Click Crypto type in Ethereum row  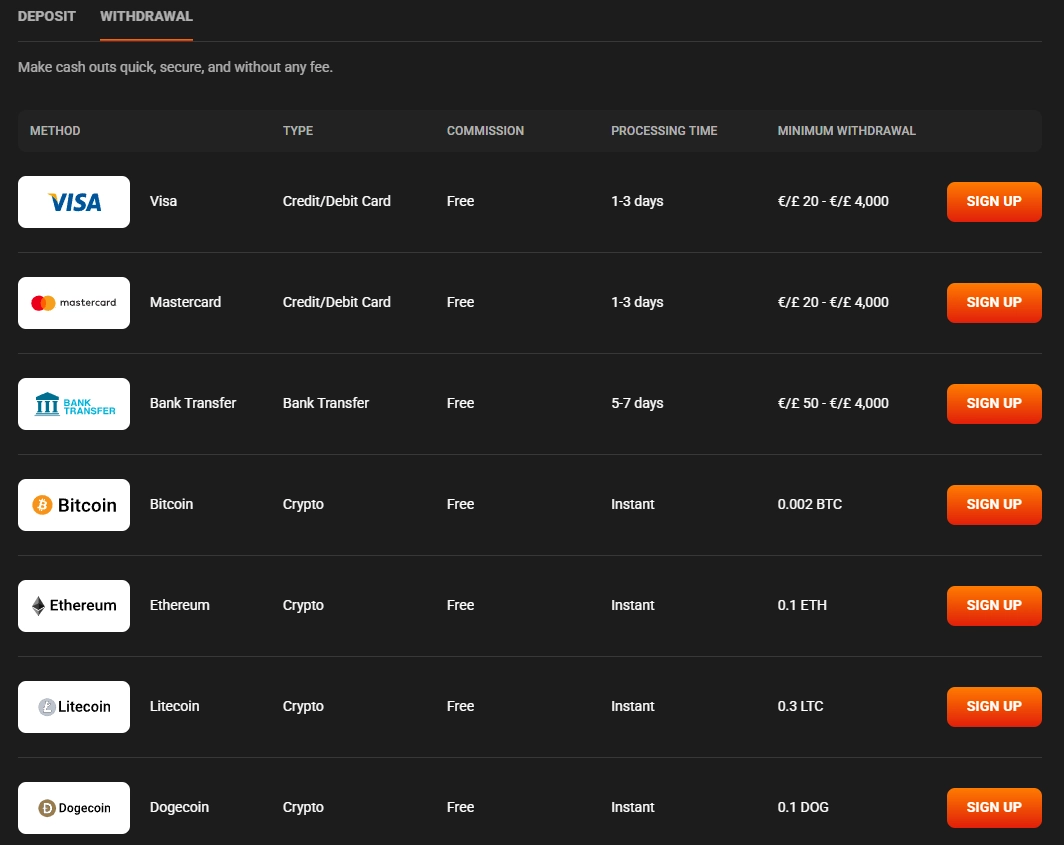click(x=303, y=606)
